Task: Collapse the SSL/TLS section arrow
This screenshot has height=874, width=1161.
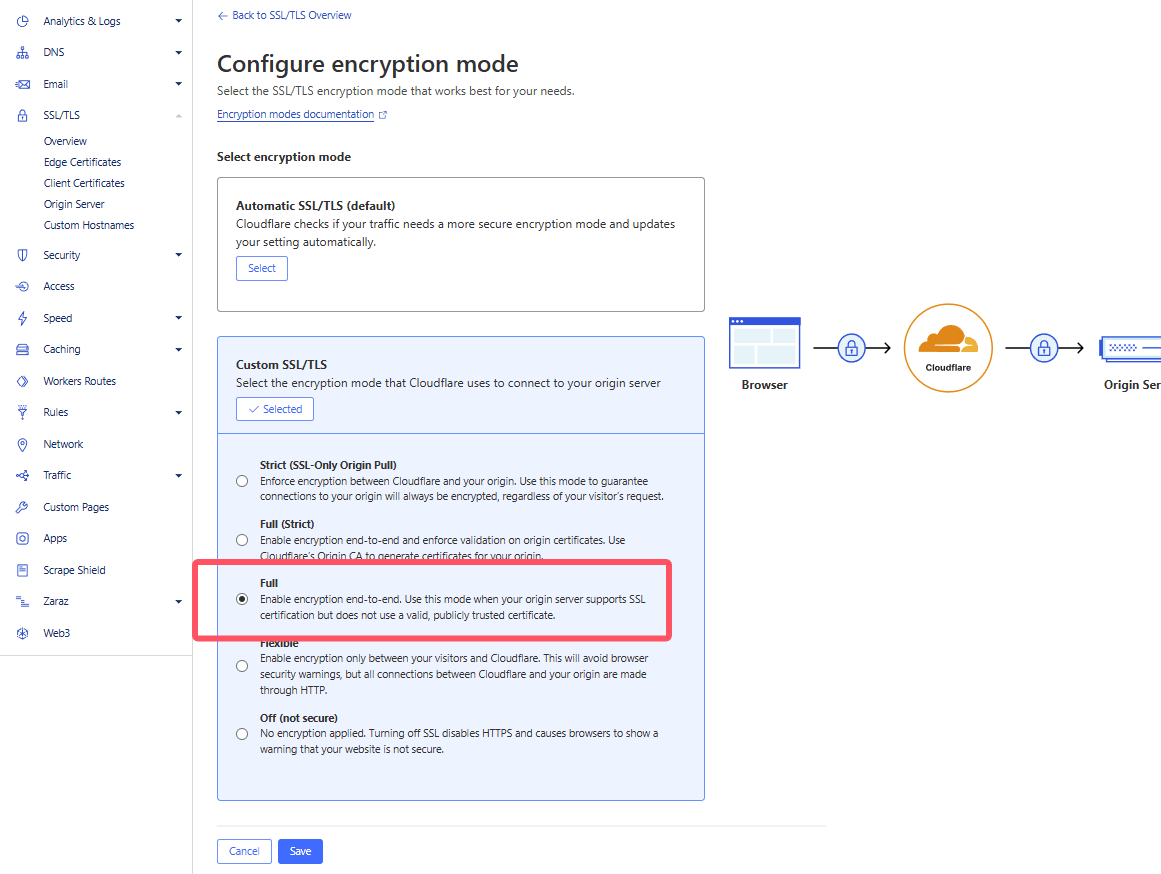Action: click(x=178, y=116)
